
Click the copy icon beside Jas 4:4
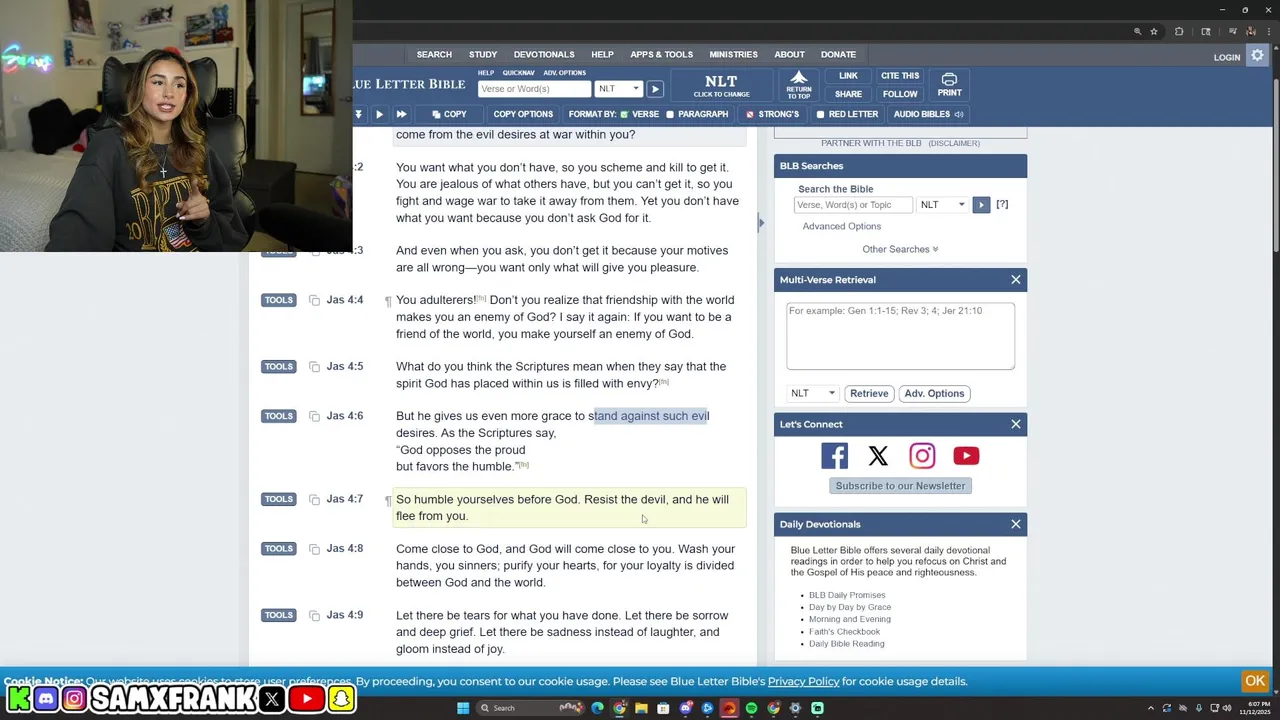point(314,300)
